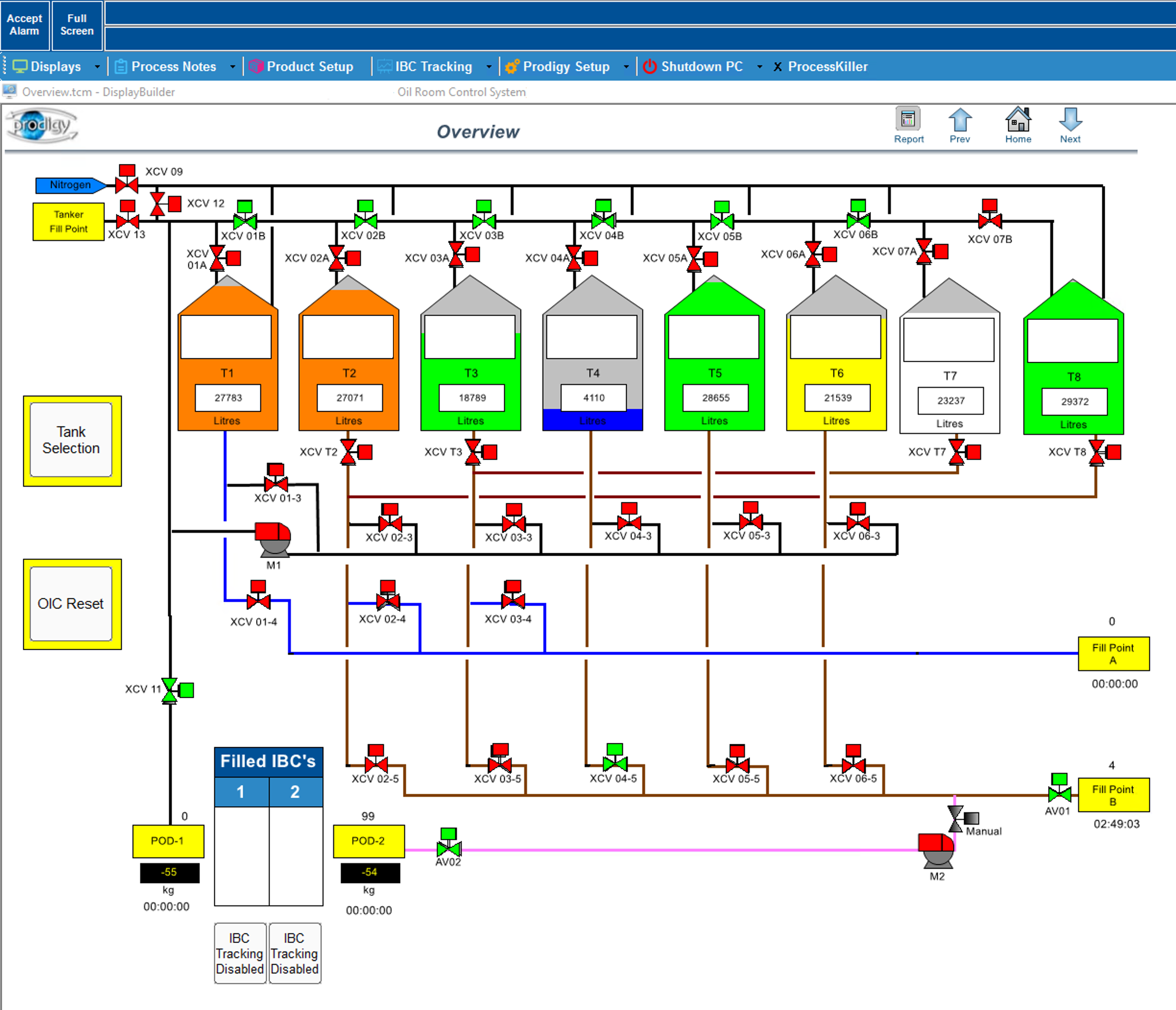Toggle valve AV02 next to POD-2
Viewport: 1176px width, 1010px height.
449,843
